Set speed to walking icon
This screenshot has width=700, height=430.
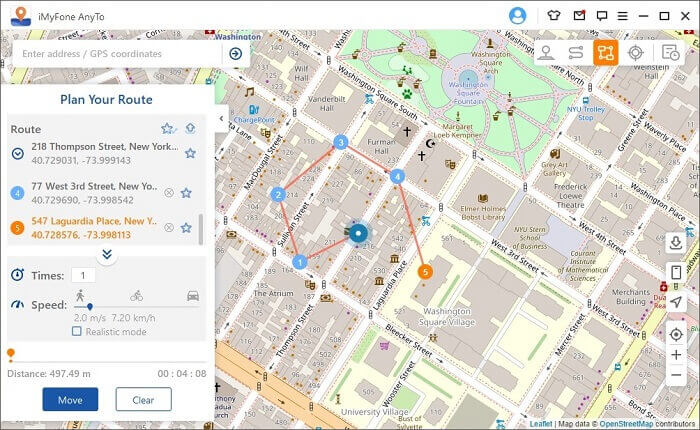(80, 295)
